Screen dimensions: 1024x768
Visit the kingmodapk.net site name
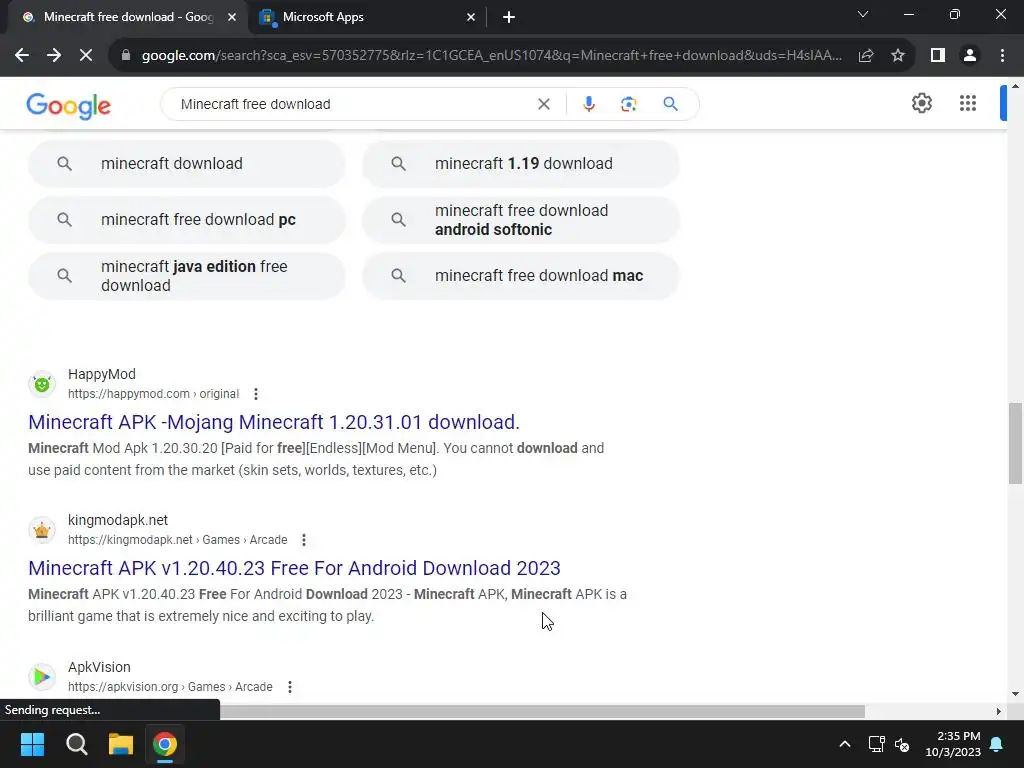[x=118, y=520]
